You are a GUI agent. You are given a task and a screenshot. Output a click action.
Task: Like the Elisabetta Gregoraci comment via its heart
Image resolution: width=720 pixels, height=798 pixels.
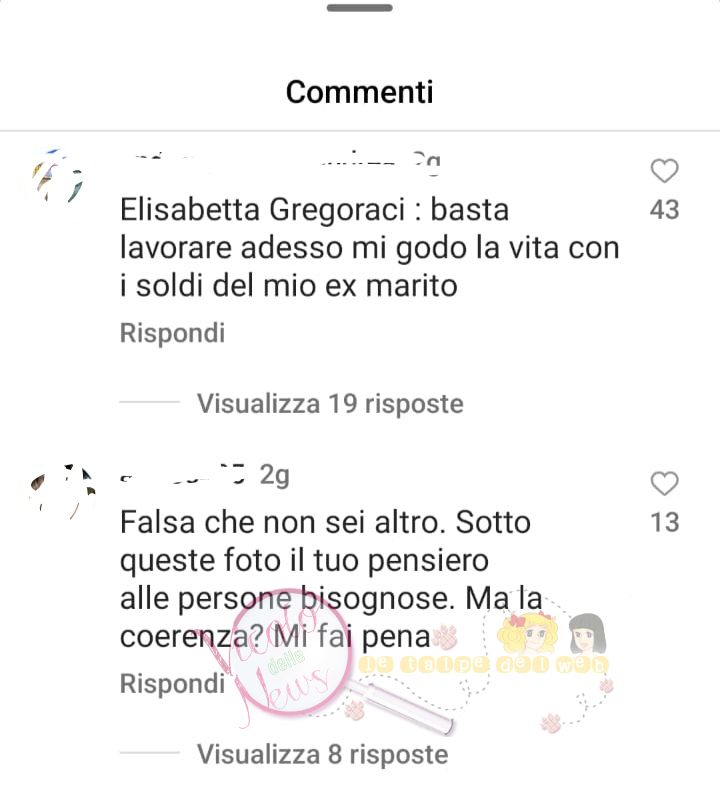(x=665, y=170)
